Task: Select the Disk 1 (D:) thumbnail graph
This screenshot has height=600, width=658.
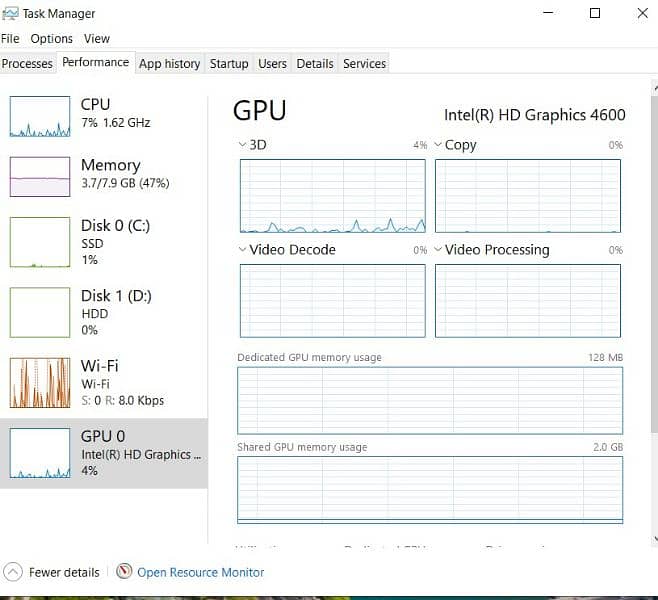Action: coord(40,312)
